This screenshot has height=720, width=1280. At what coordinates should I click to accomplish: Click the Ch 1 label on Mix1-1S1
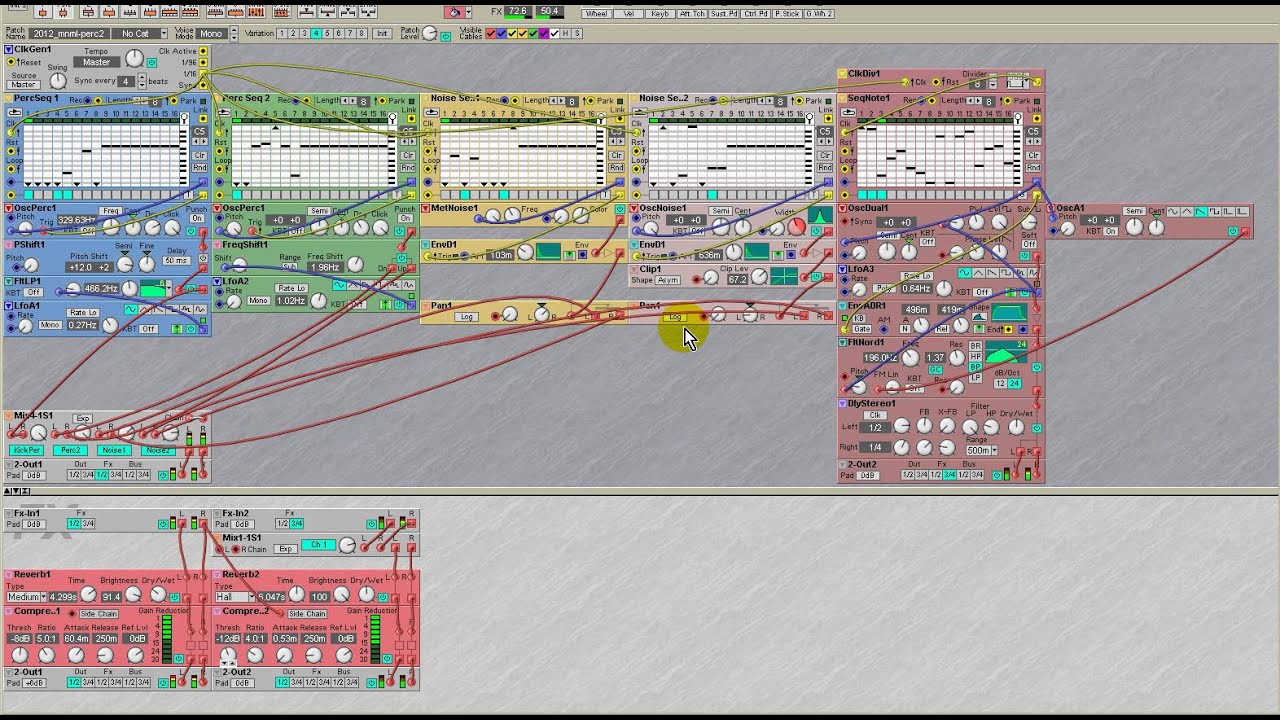[x=318, y=545]
